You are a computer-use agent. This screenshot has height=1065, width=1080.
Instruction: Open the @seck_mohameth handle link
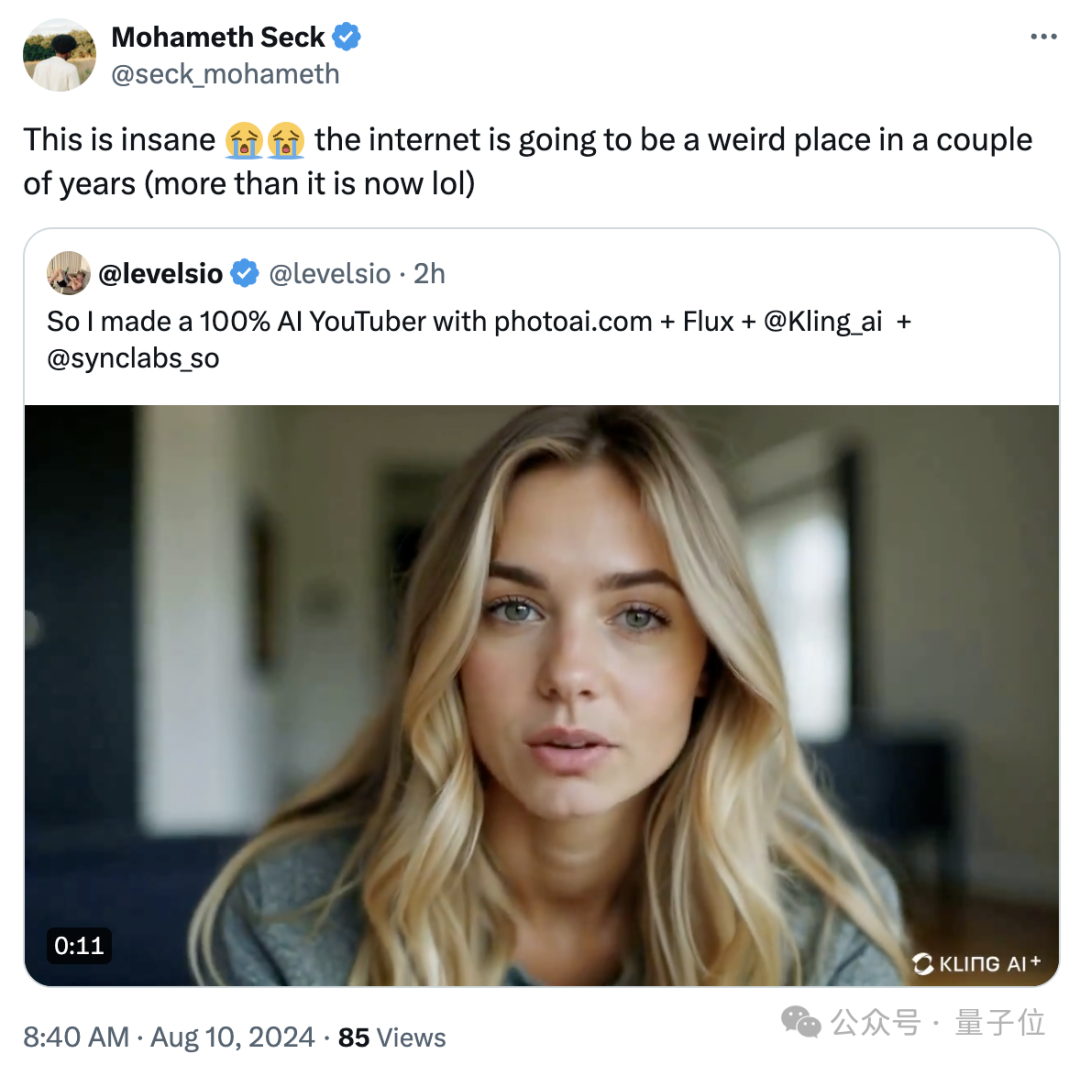[225, 74]
